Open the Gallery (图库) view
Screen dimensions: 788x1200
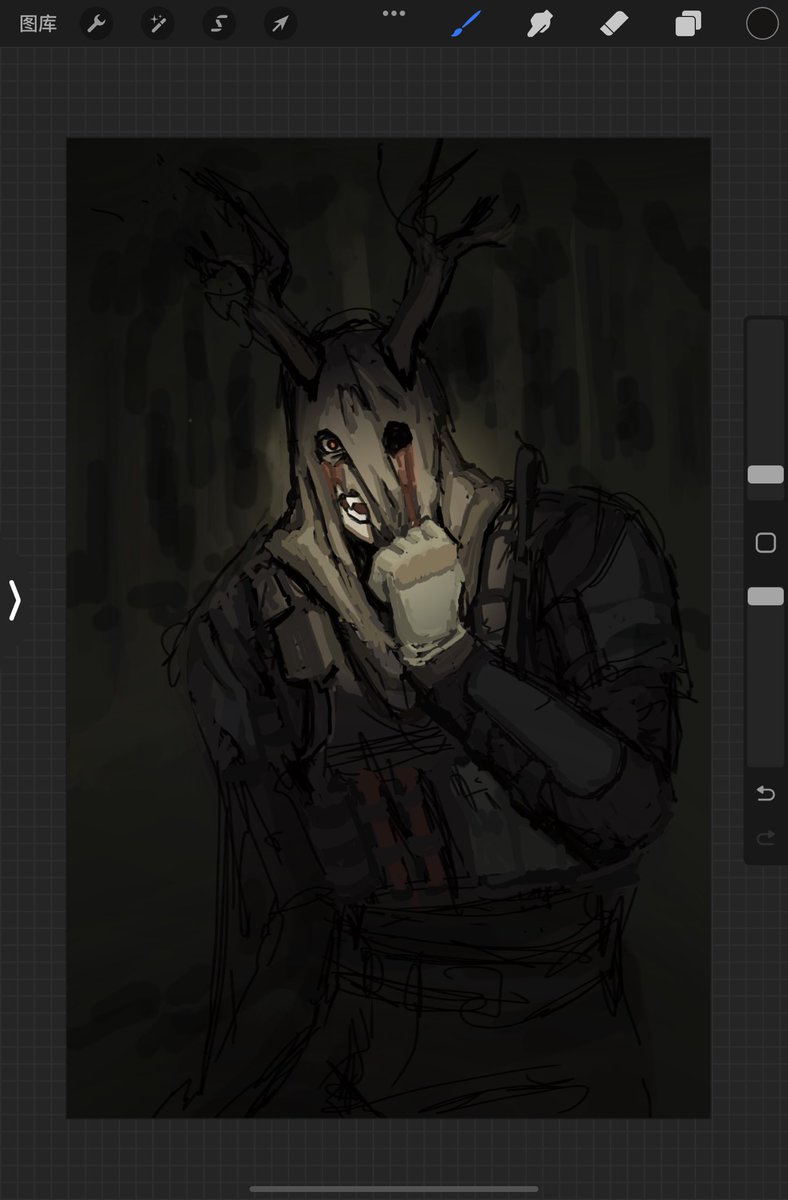(x=38, y=24)
